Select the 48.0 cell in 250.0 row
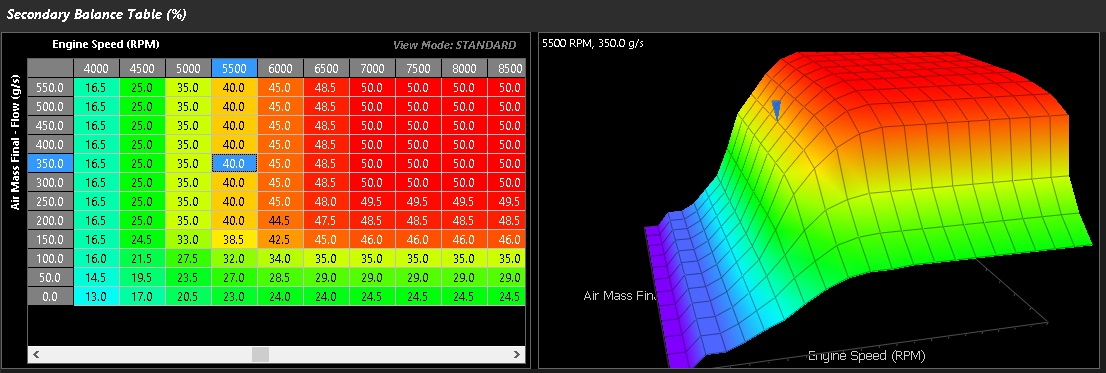The width and height of the screenshot is (1106, 373). (x=327, y=201)
